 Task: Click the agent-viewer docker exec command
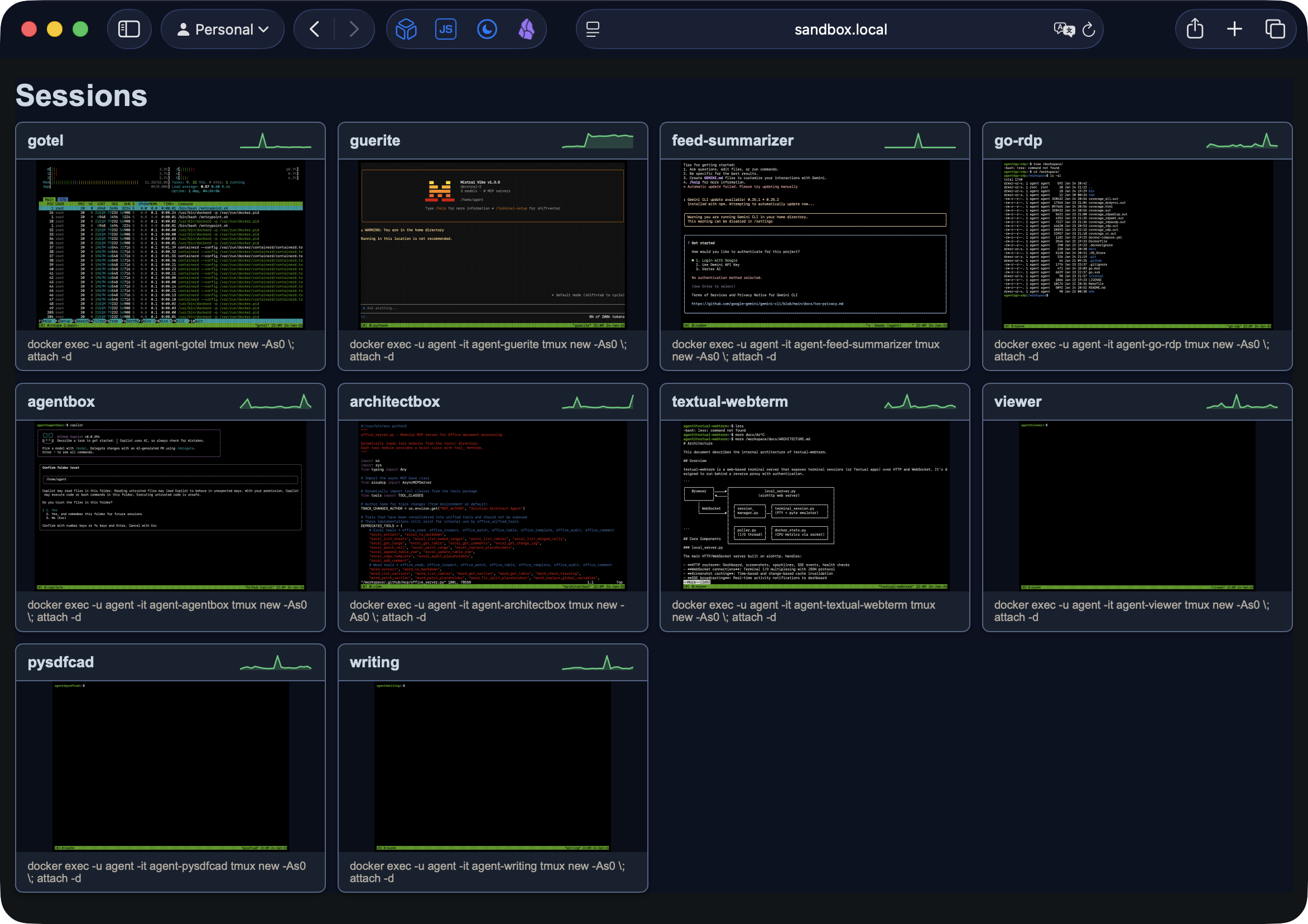coord(1132,611)
